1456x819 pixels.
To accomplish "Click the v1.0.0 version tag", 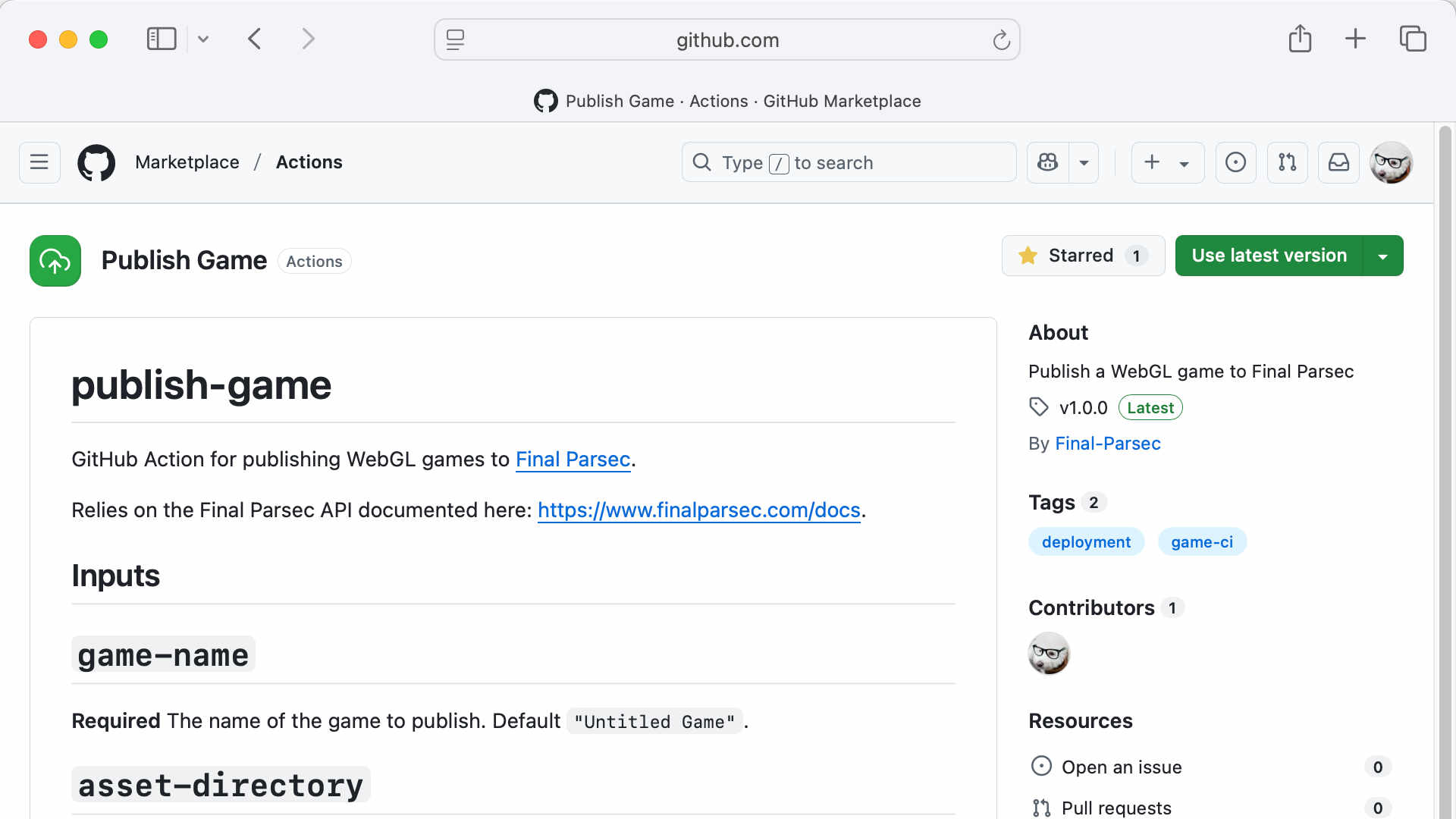I will [1083, 408].
